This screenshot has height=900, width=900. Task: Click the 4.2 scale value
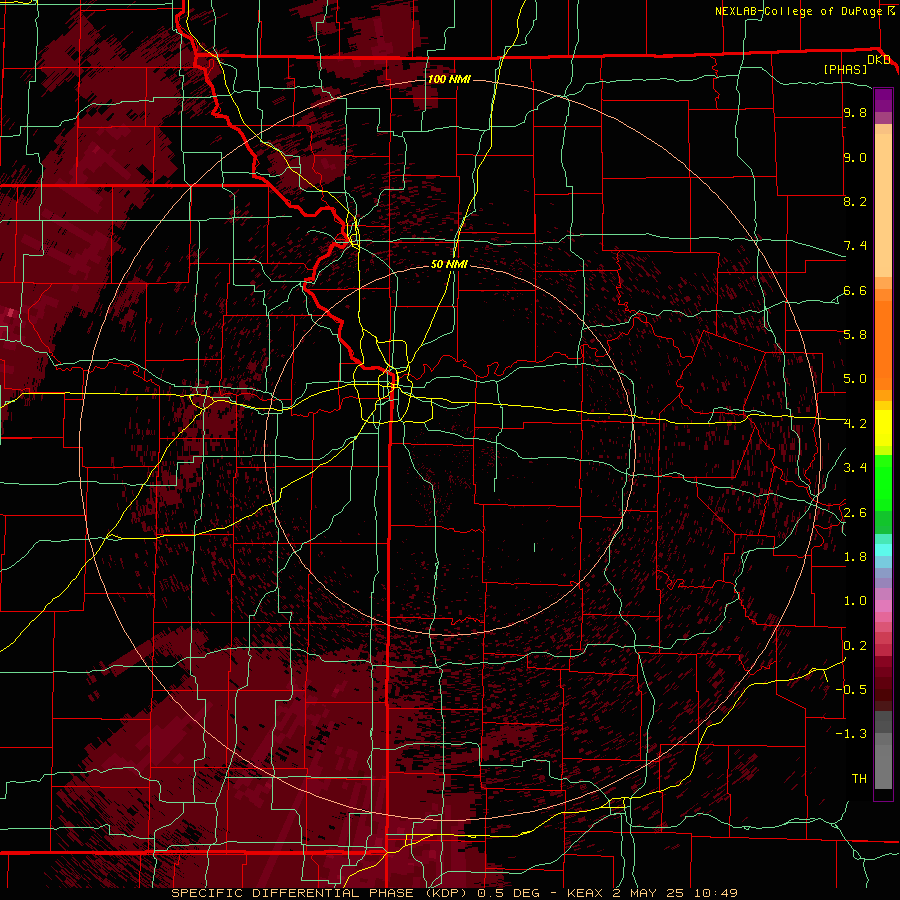(855, 424)
